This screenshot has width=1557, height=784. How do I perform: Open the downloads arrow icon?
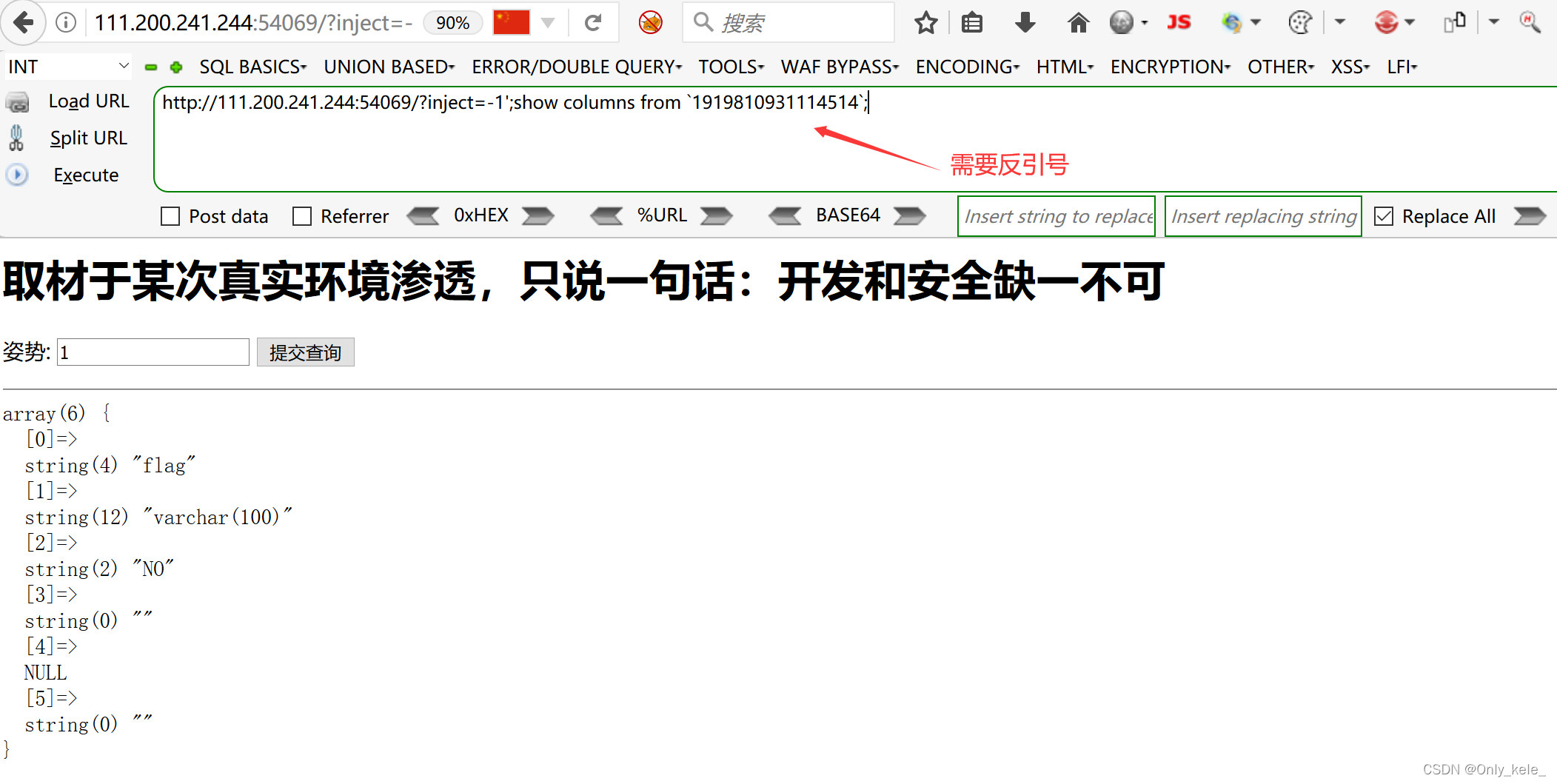click(x=1025, y=23)
